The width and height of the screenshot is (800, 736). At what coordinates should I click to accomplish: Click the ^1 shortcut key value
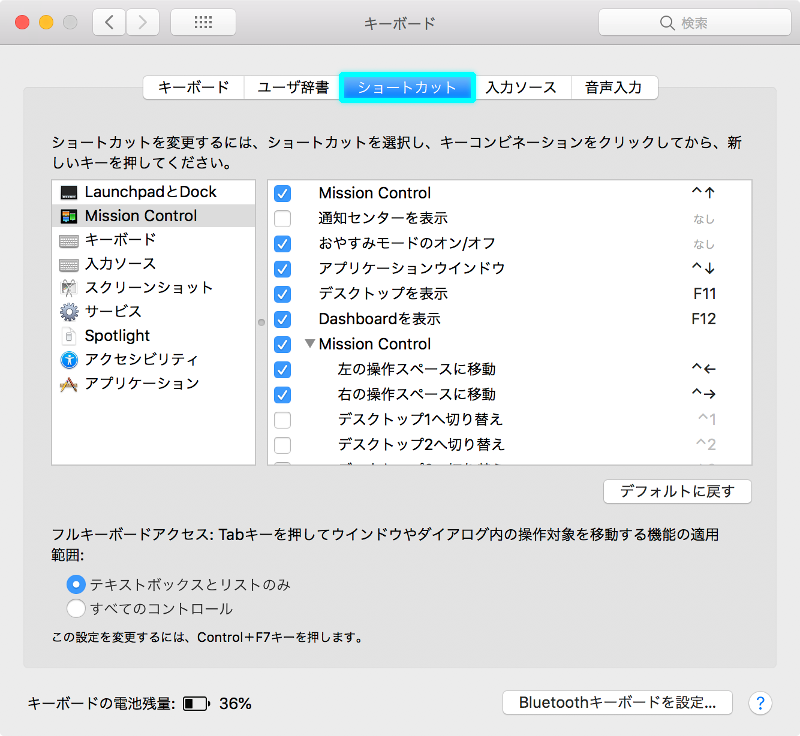(x=707, y=420)
